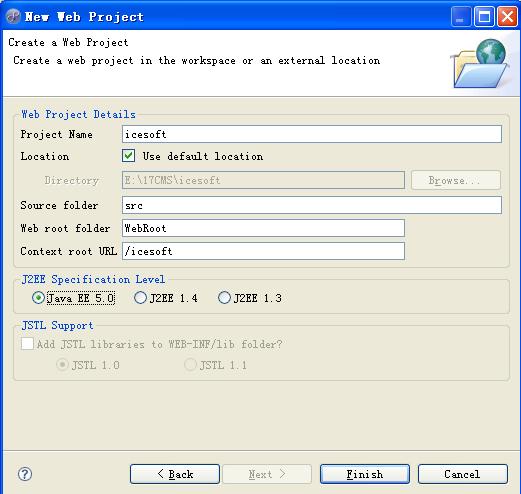Check Add JSTL libraries checkbox
521x494 pixels.
(x=27, y=344)
